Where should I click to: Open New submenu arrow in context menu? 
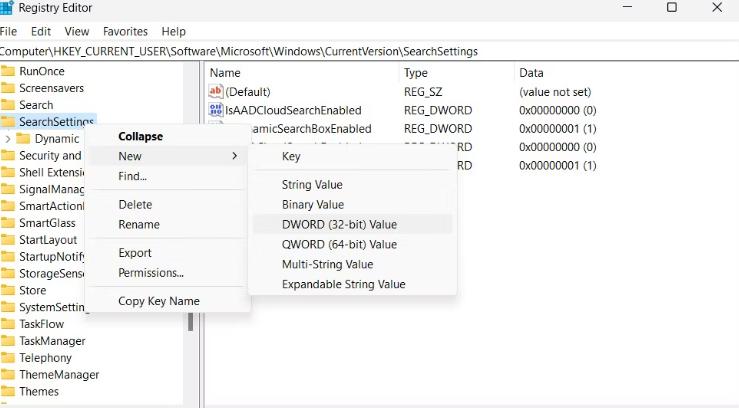coord(235,156)
